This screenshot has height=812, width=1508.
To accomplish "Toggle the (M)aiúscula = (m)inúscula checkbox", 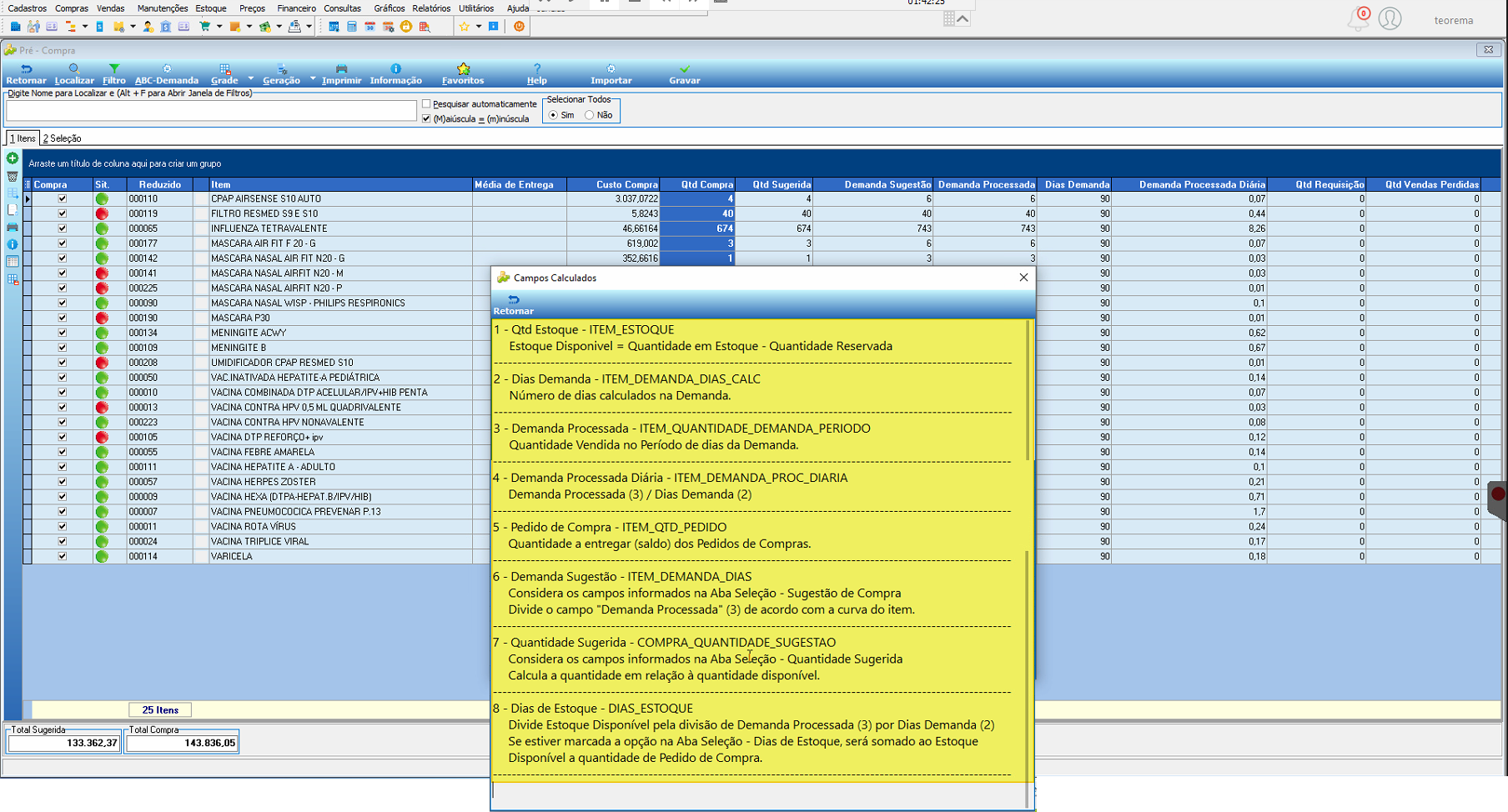I will pyautogui.click(x=426, y=118).
